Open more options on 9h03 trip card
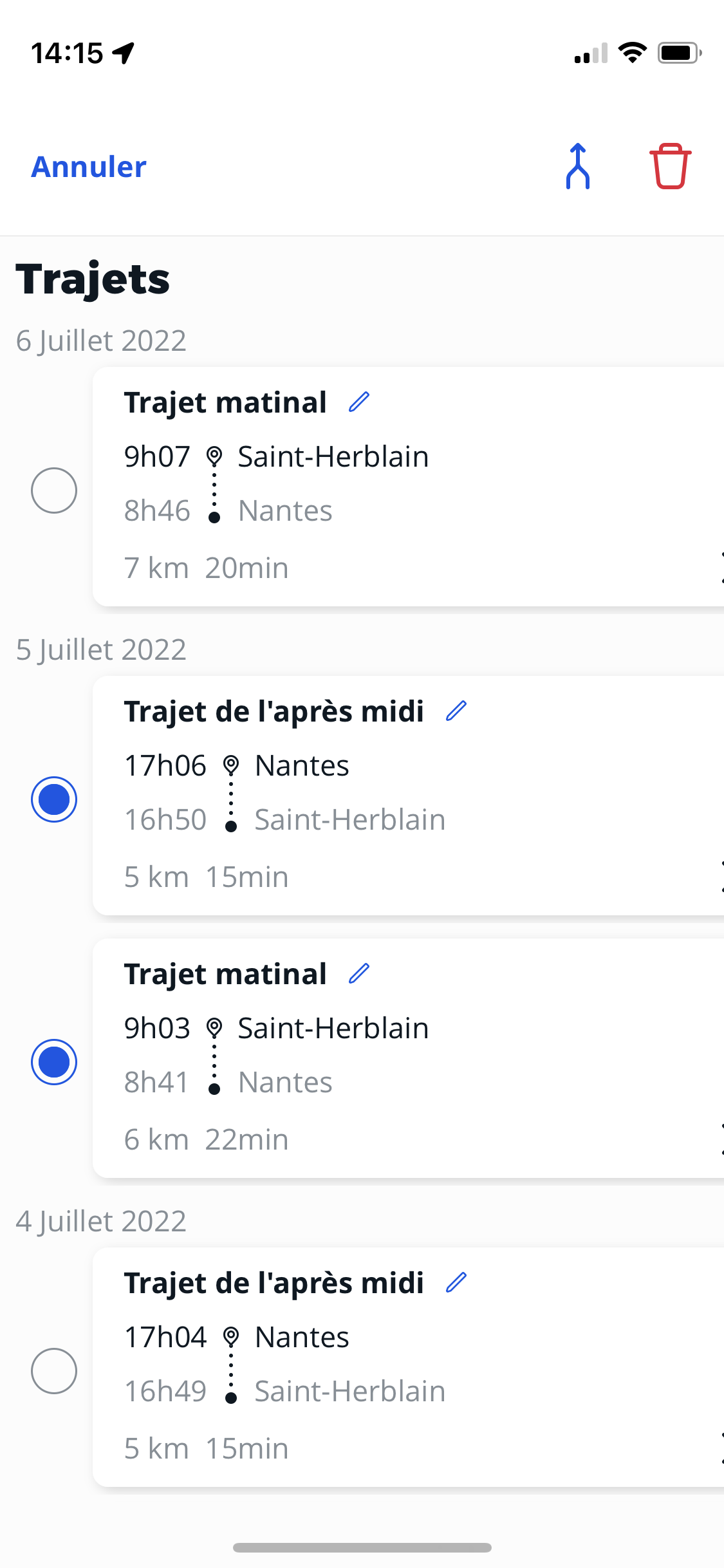724x1568 pixels. [721, 1139]
